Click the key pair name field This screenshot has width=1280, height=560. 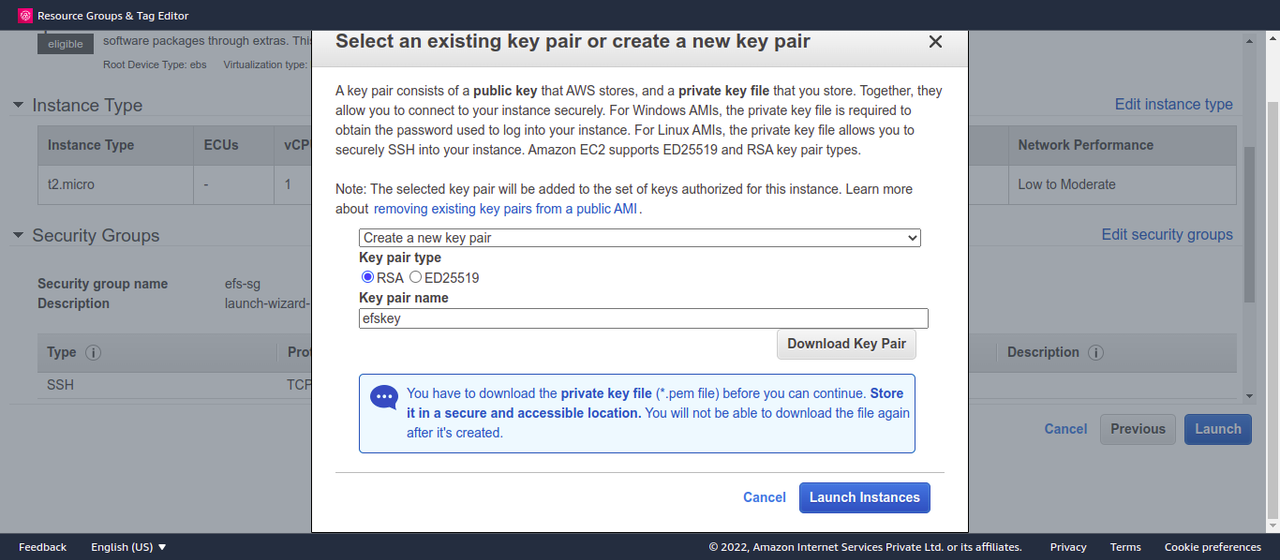tap(644, 318)
